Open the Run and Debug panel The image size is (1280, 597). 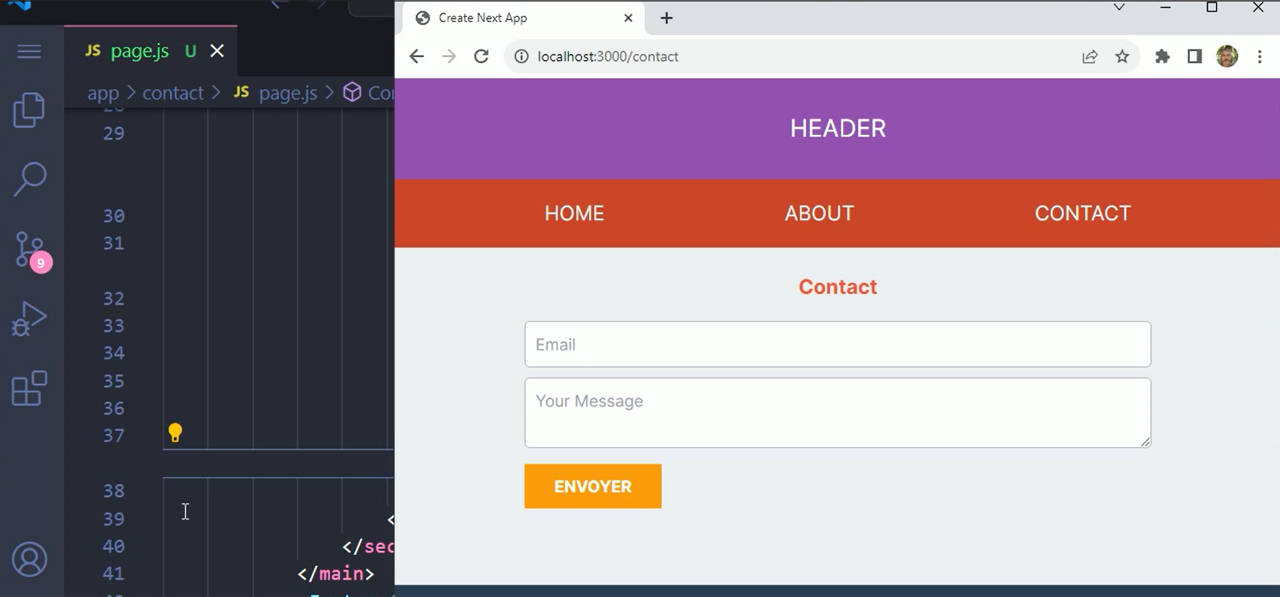(31, 318)
